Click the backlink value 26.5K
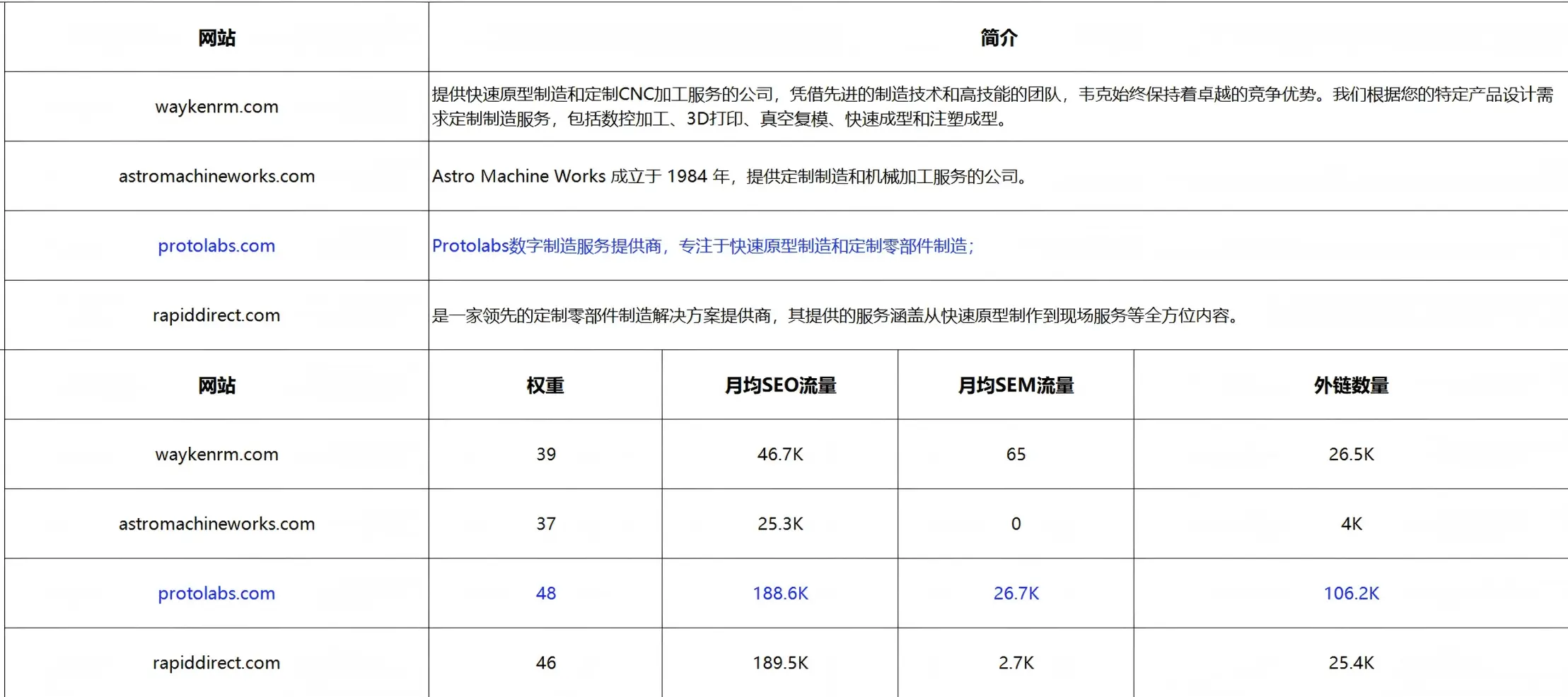 point(1351,455)
